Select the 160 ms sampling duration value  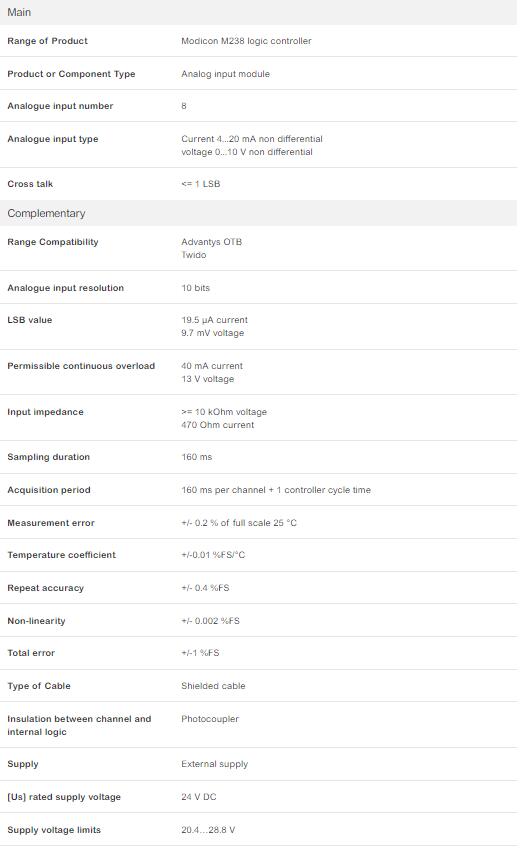point(197,457)
